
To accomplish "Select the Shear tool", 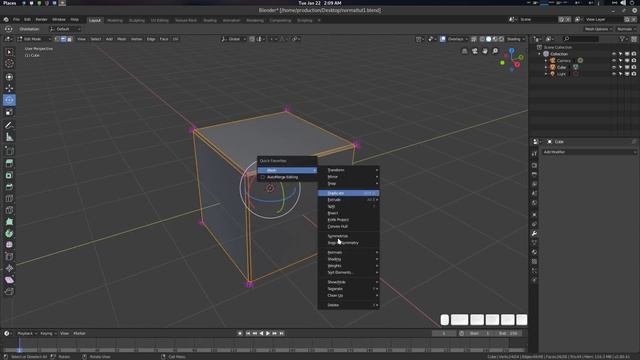I will 9,280.
